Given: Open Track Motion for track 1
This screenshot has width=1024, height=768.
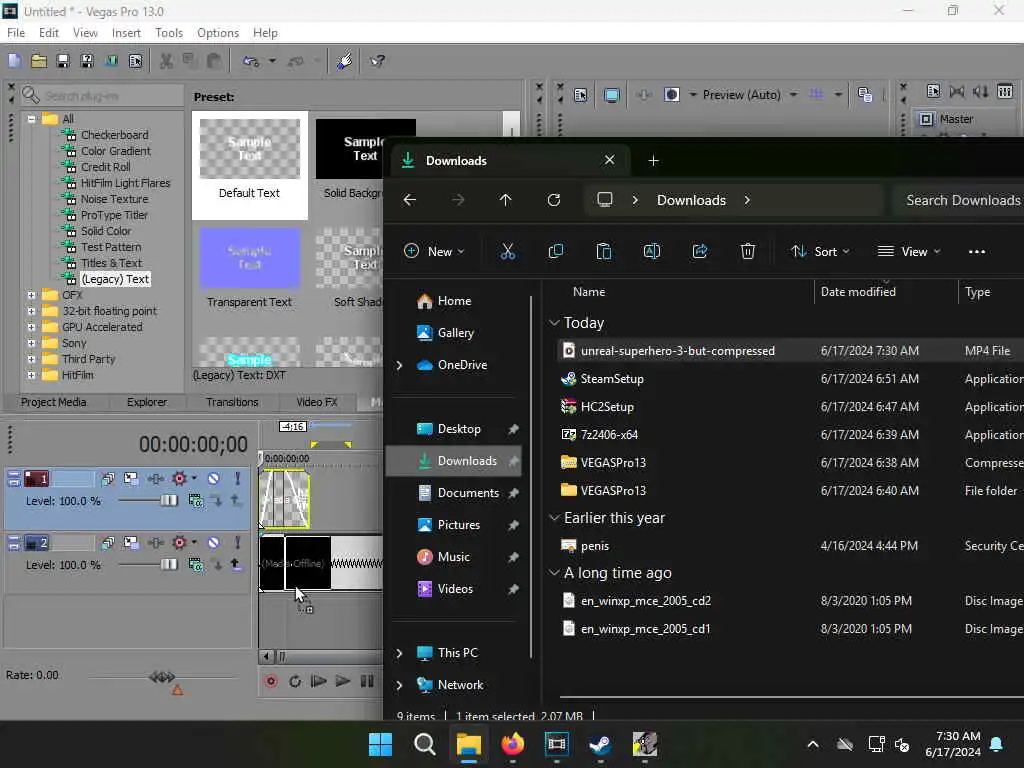Looking at the screenshot, I should tap(131, 479).
